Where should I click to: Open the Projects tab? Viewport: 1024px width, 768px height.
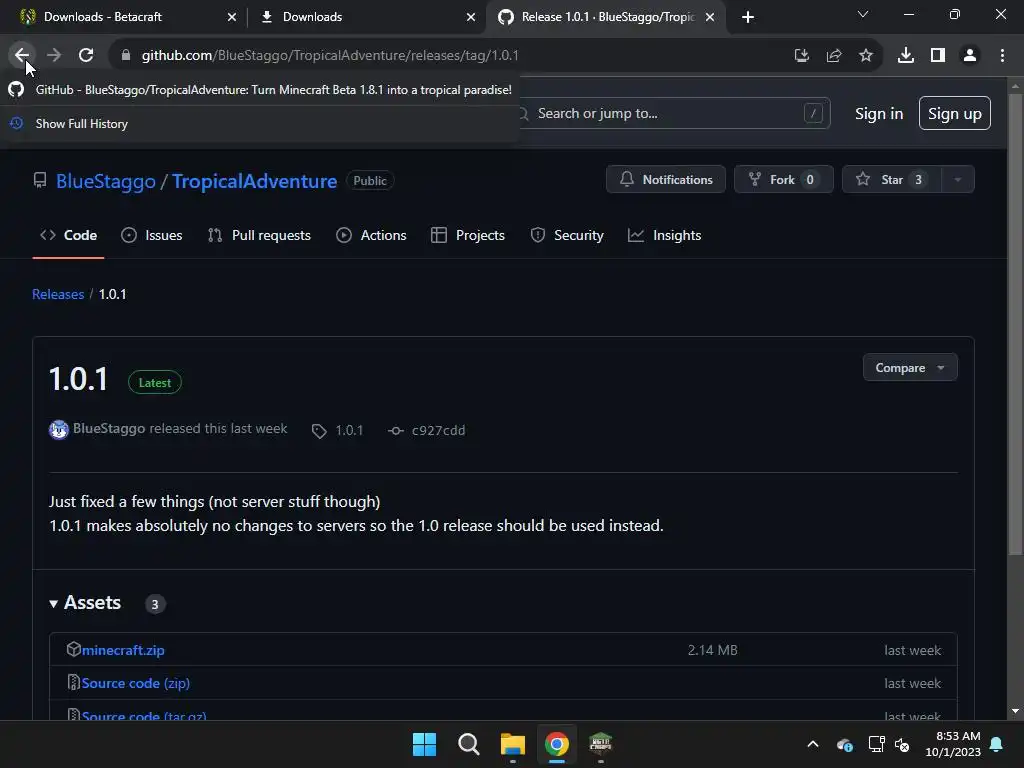(x=468, y=235)
